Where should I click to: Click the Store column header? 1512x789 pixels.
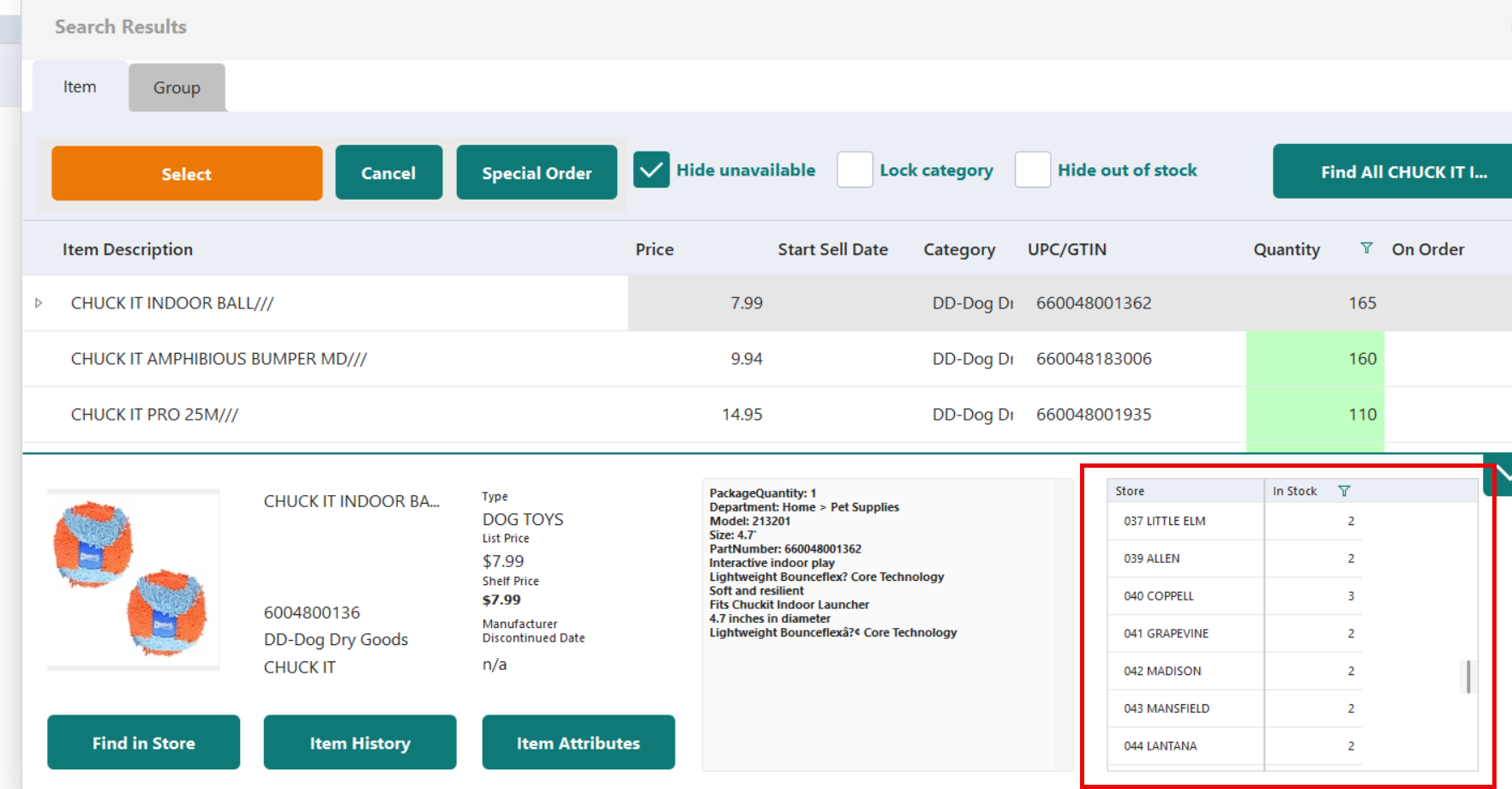(x=1185, y=491)
